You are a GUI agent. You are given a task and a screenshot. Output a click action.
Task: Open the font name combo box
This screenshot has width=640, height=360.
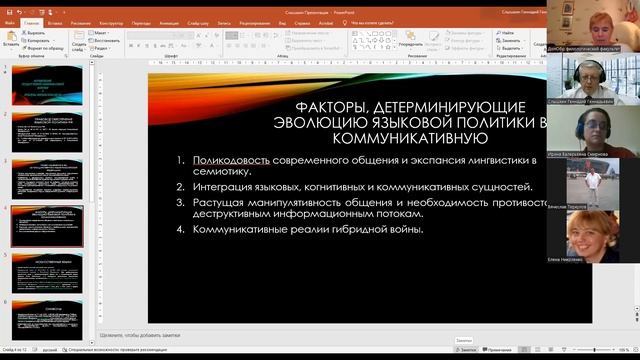click(149, 36)
